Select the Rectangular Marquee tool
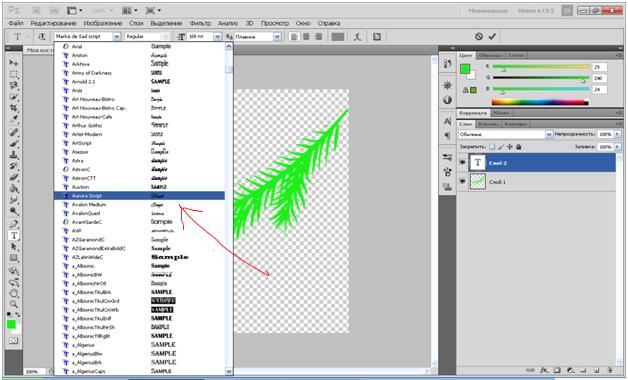 coord(14,74)
